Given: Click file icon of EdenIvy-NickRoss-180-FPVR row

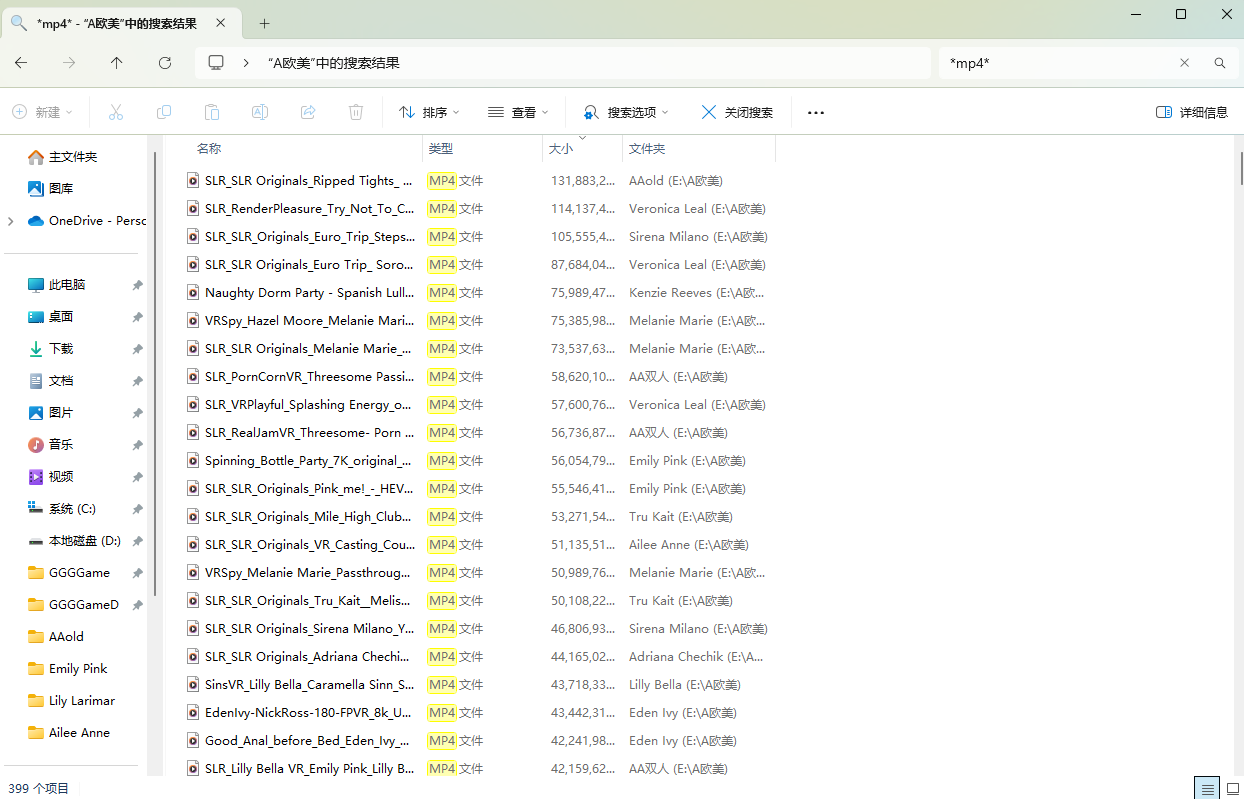Looking at the screenshot, I should coord(194,713).
